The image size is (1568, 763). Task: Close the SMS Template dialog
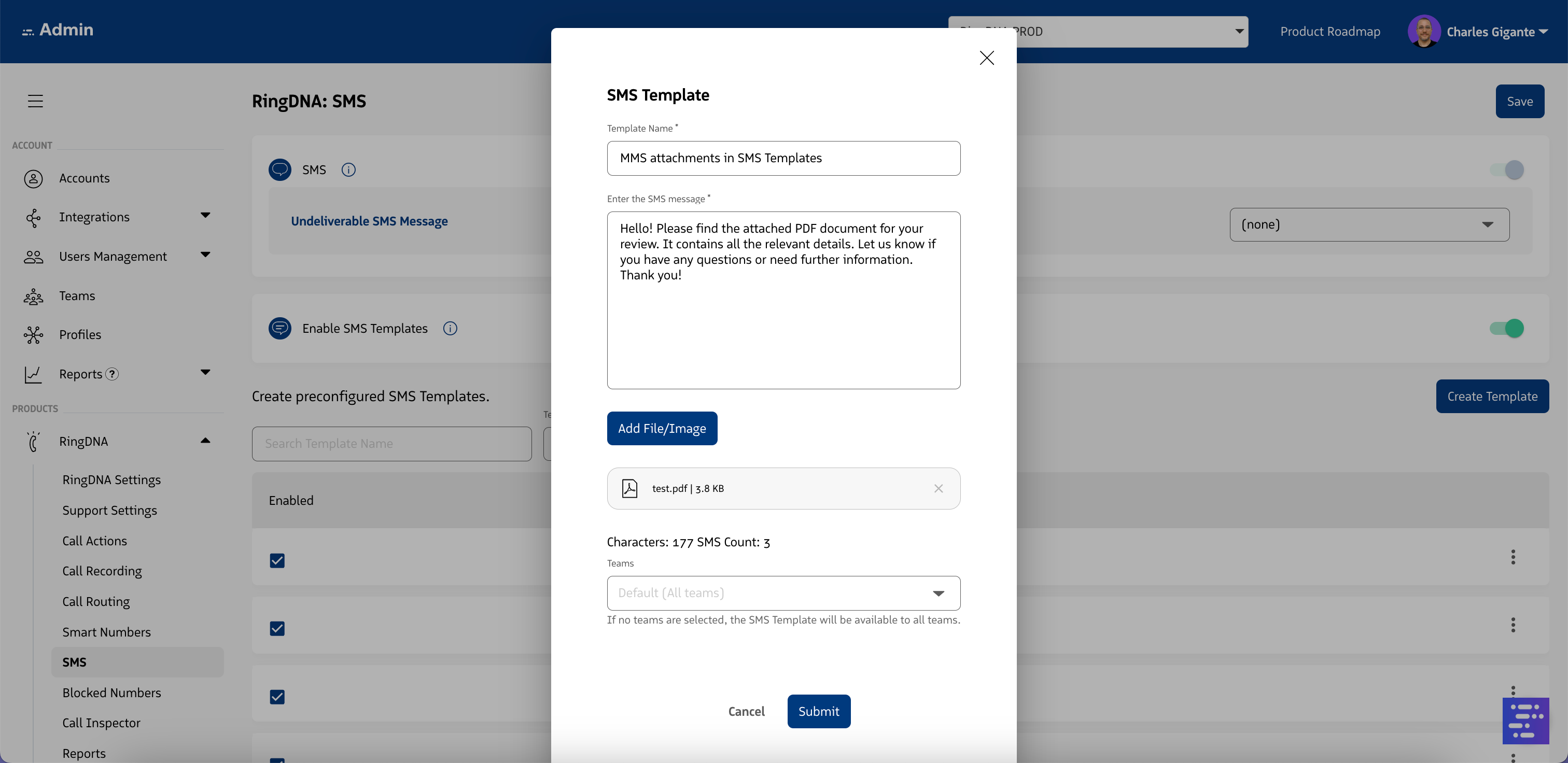click(986, 58)
